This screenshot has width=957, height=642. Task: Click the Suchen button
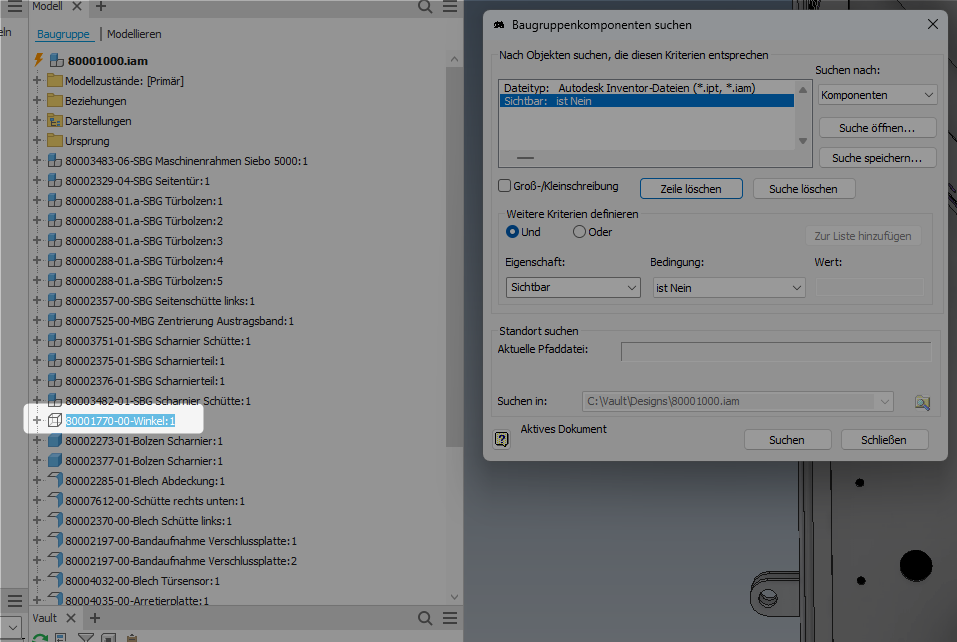coord(787,440)
